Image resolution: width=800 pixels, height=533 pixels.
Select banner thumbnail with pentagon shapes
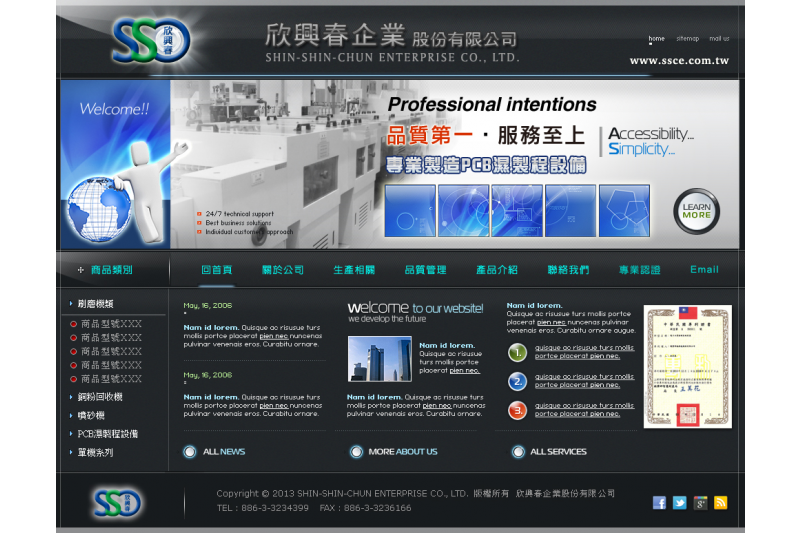[x=624, y=211]
